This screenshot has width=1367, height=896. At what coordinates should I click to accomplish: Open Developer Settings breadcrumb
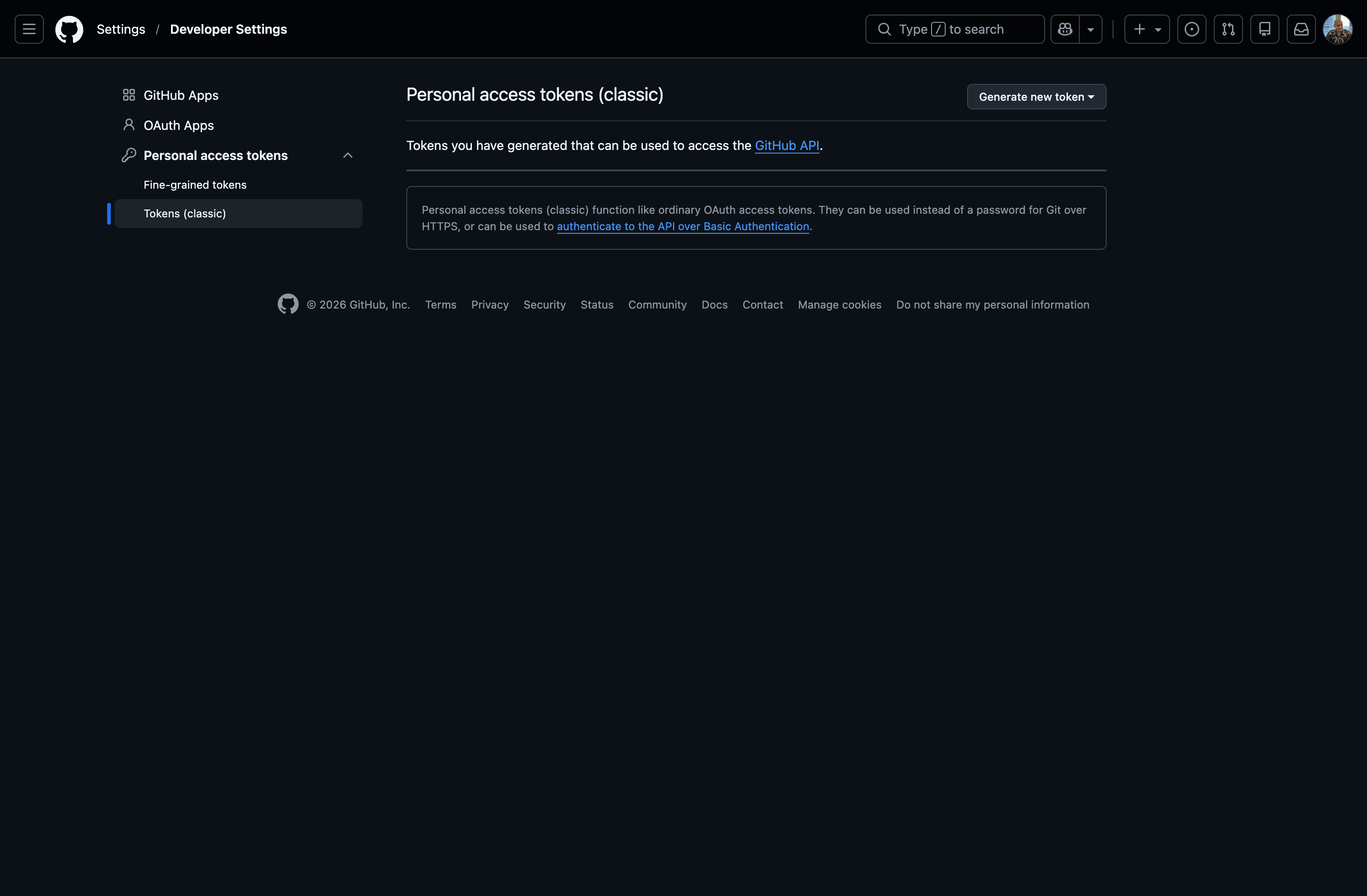228,29
